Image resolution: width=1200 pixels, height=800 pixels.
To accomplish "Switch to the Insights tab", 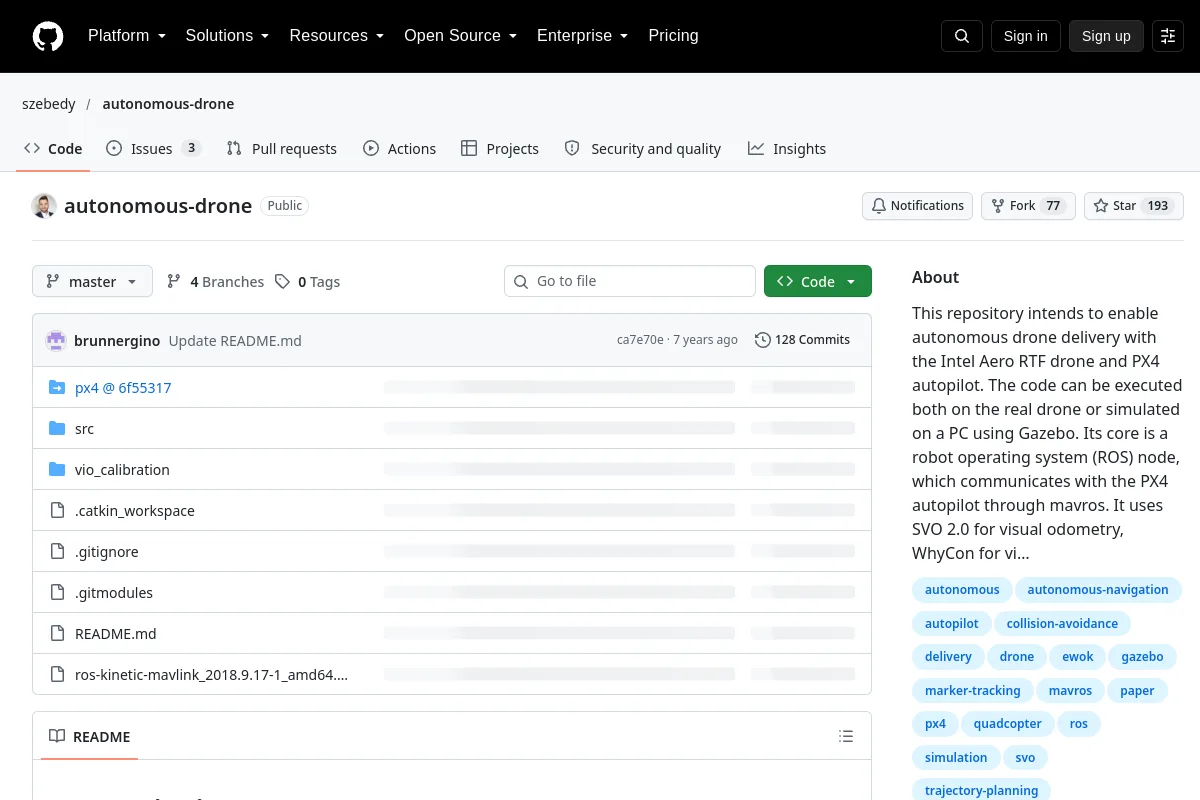I will point(787,148).
